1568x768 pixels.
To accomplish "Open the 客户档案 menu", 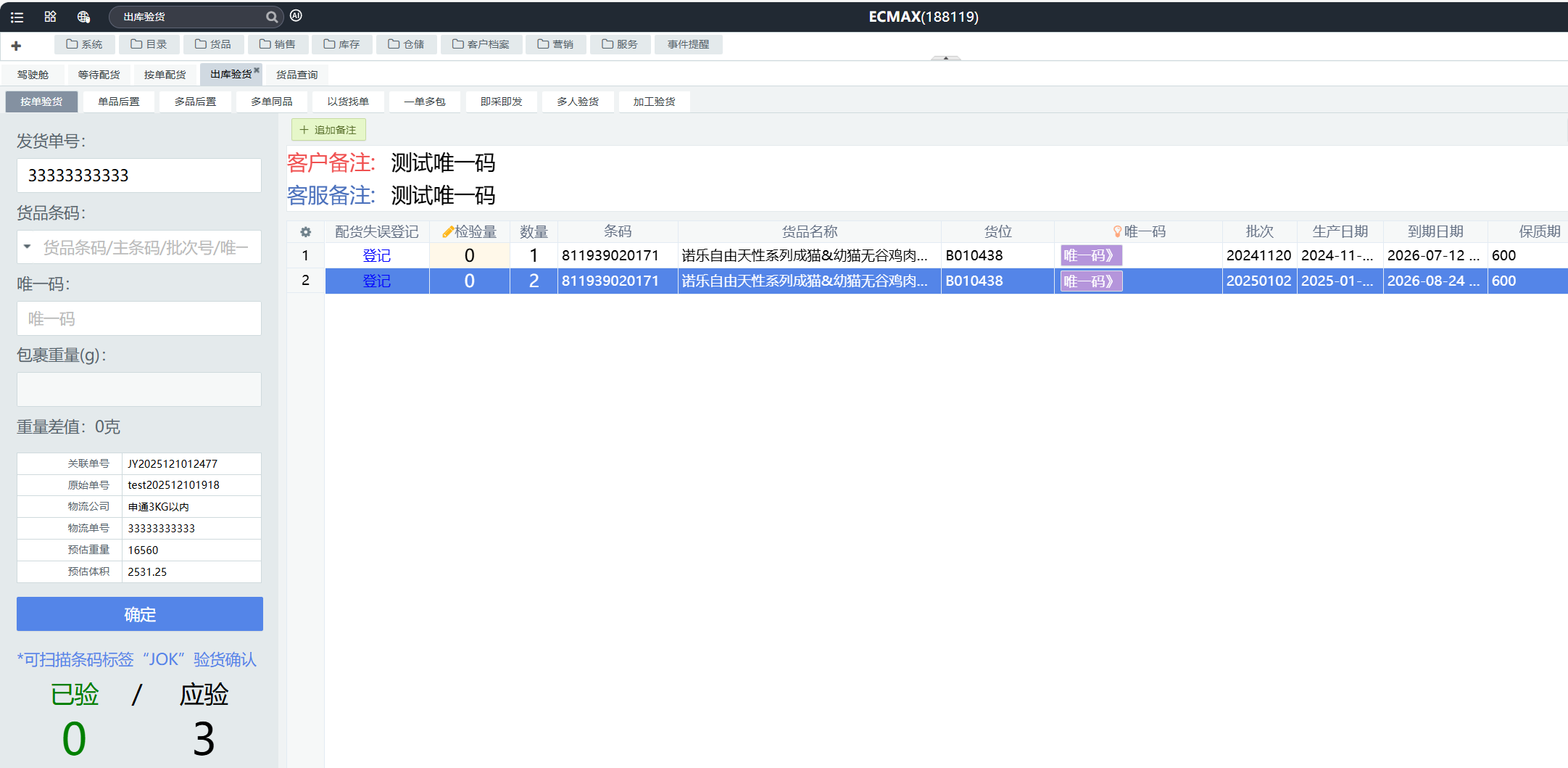I will pos(481,45).
